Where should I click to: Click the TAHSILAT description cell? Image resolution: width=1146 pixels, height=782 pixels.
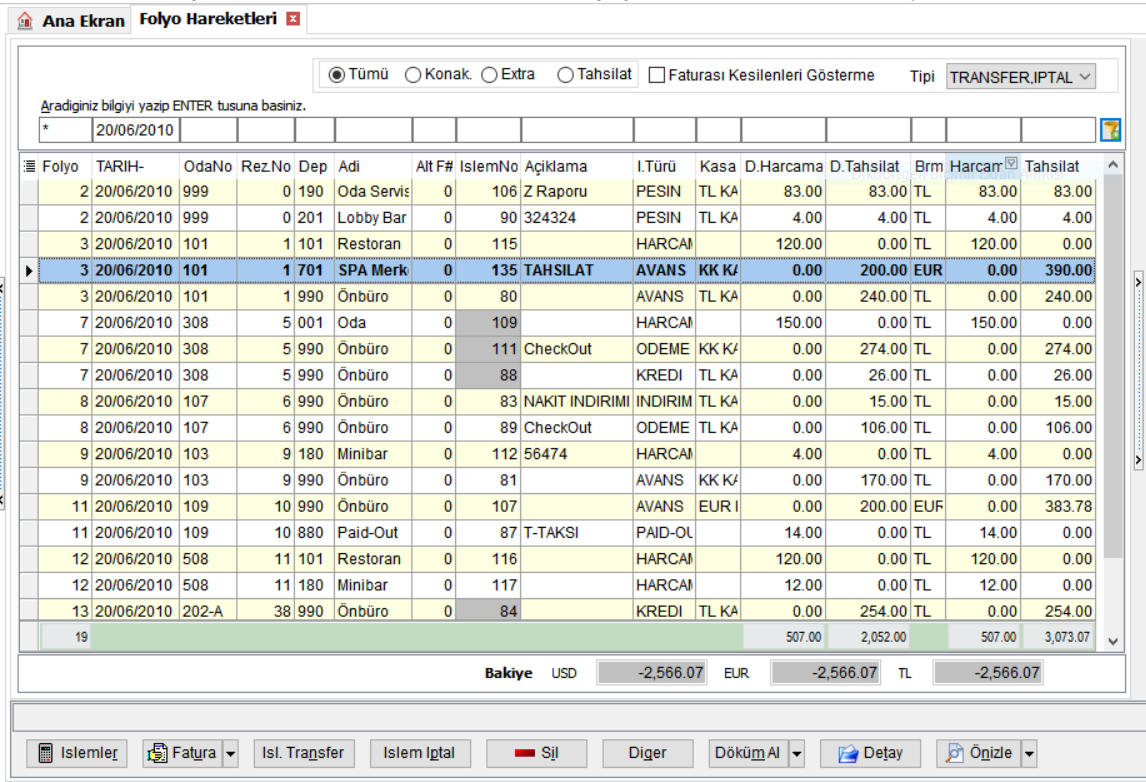(x=577, y=270)
